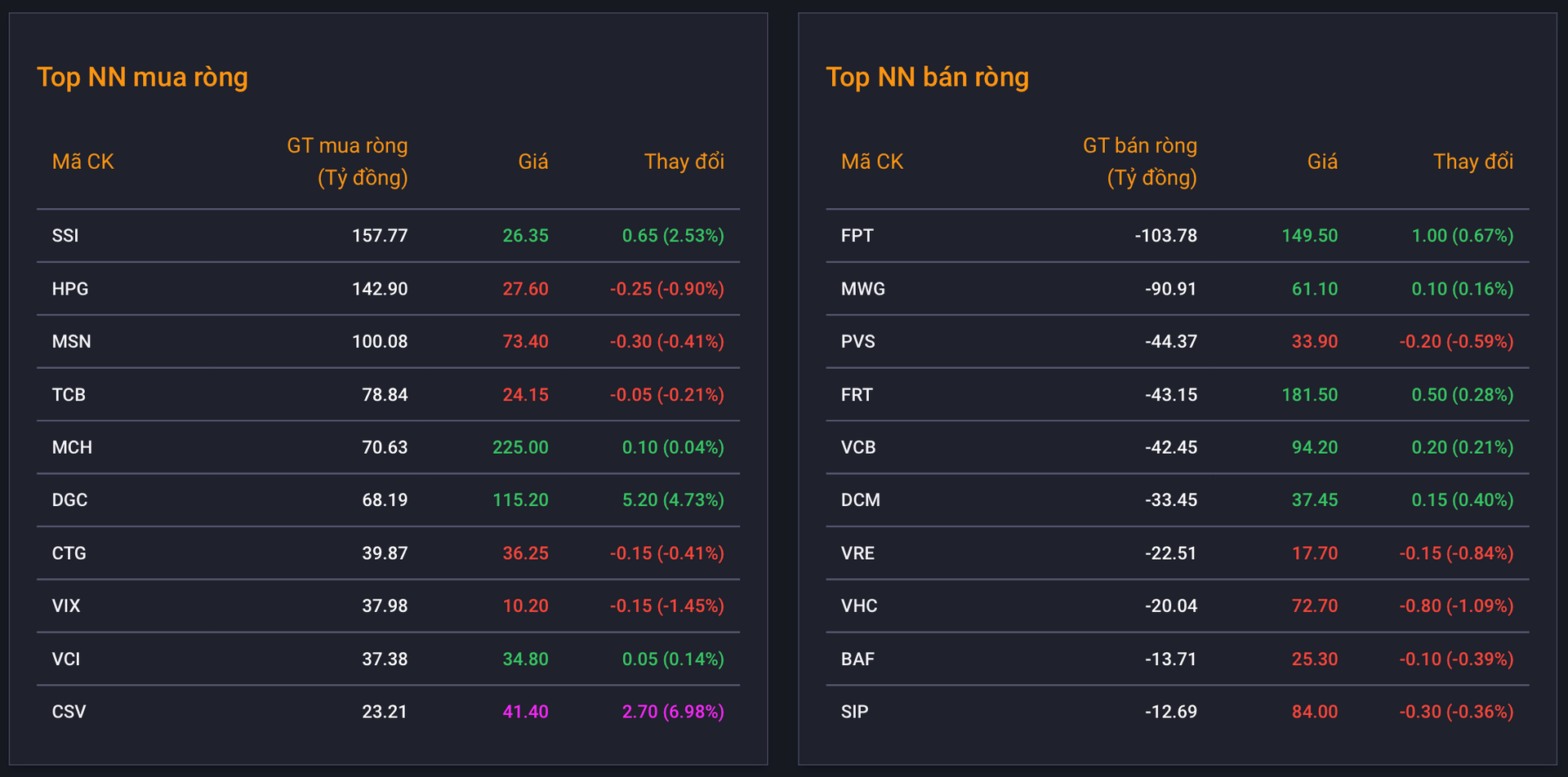Click HPG net buy value 142.90
Screen dimensions: 1568x777
pos(380,289)
